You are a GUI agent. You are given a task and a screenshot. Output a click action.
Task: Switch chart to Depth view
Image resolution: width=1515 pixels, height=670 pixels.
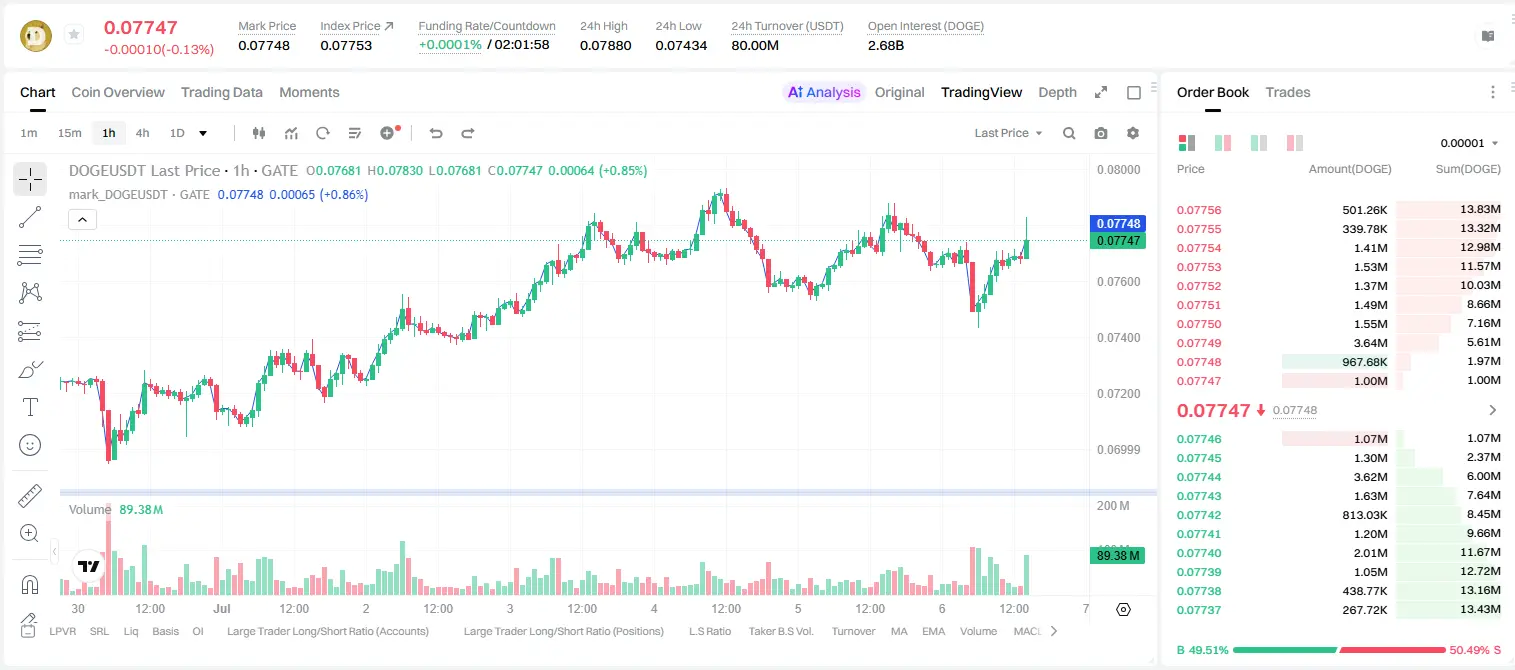click(1057, 92)
